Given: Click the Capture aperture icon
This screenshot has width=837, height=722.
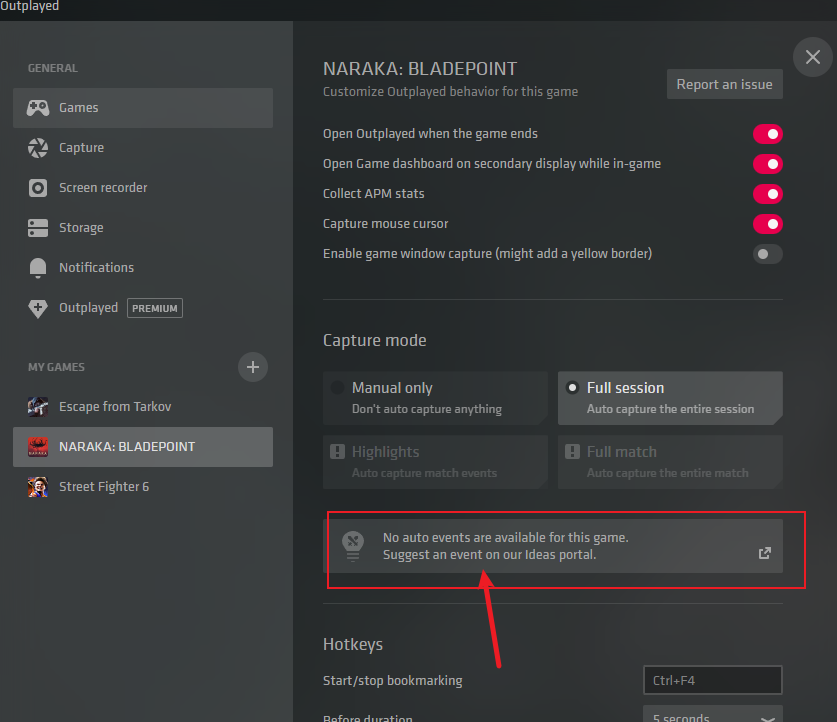Looking at the screenshot, I should (38, 148).
